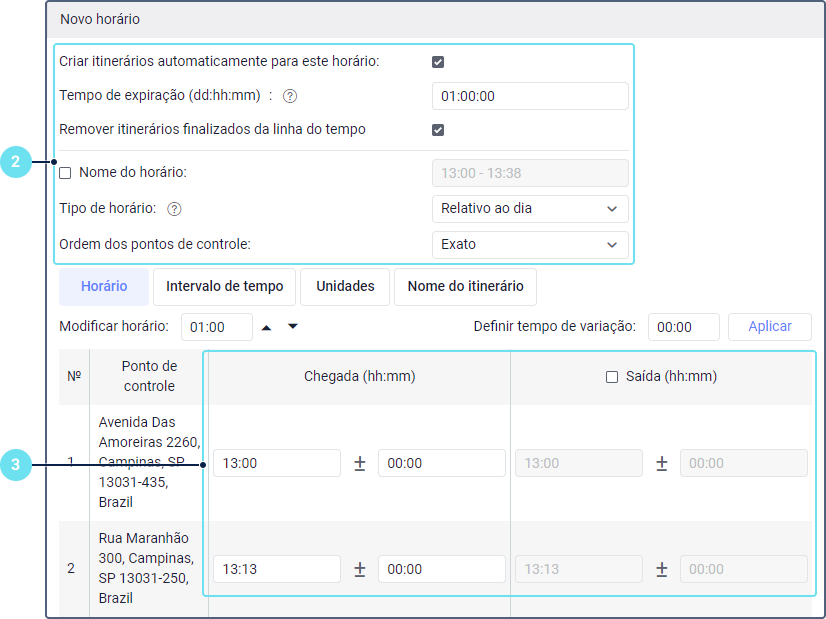
Task: Click the down arrow next to Modificar horário
Action: [x=293, y=326]
